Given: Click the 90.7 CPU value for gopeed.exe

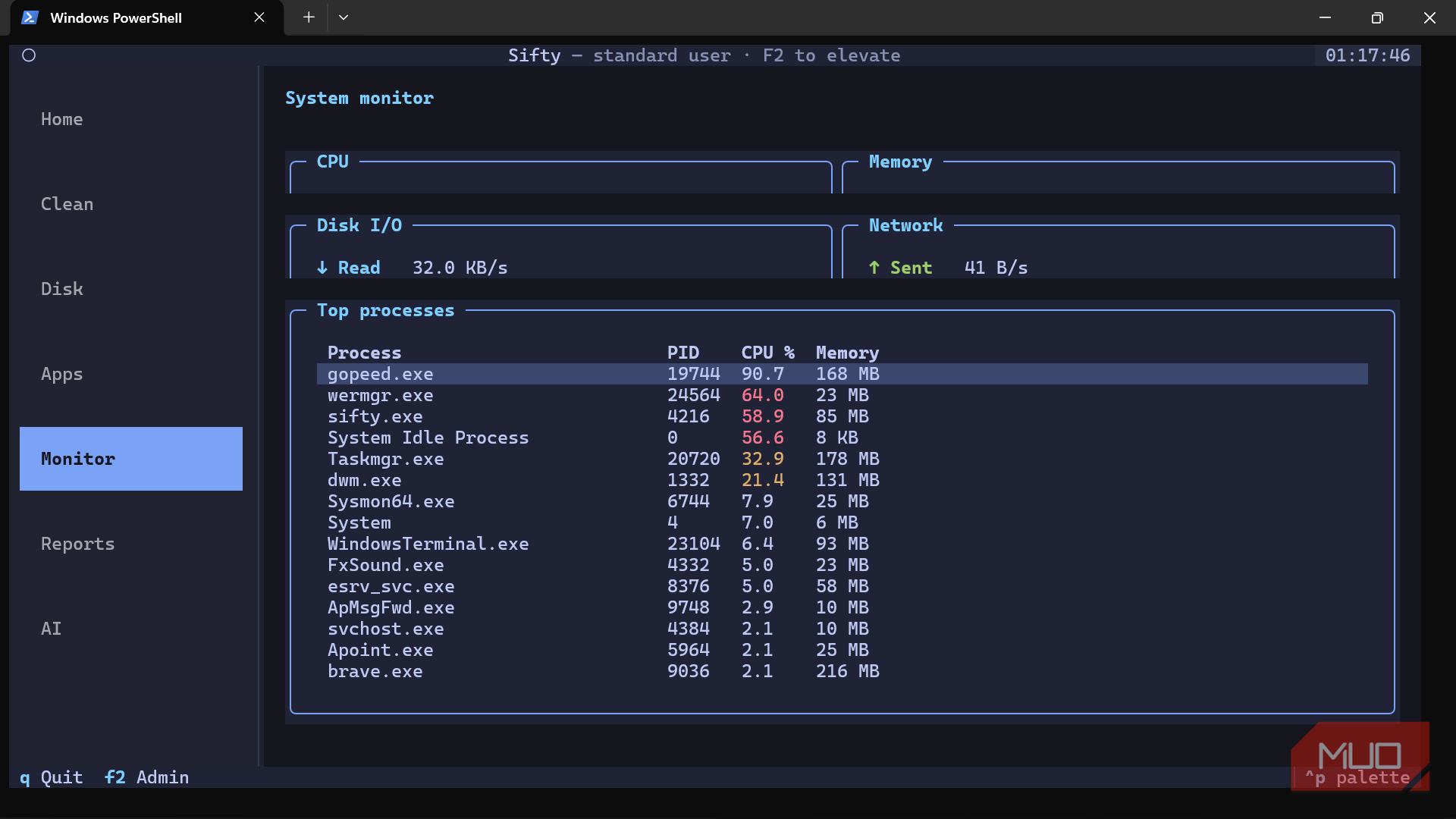Looking at the screenshot, I should pyautogui.click(x=763, y=374).
